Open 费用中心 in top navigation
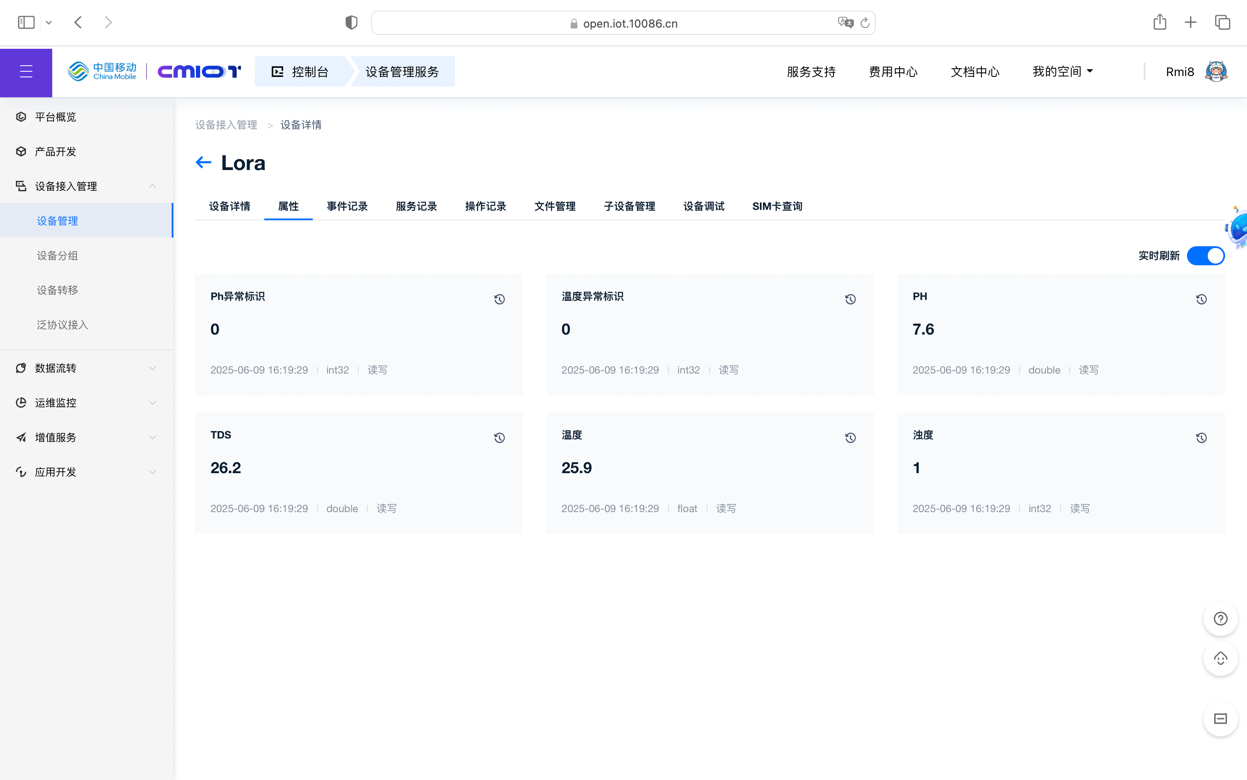Viewport: 1247px width, 780px height. click(893, 72)
